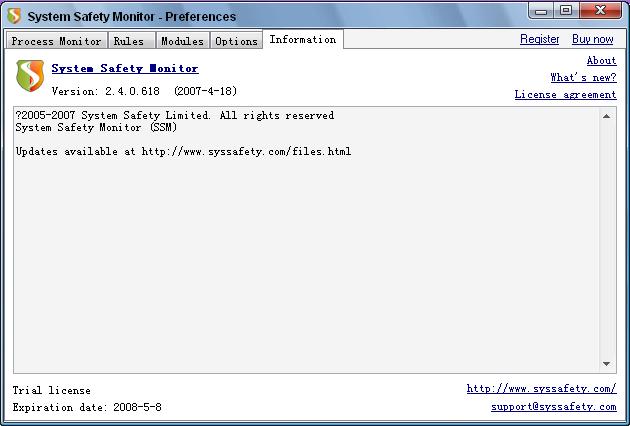Click the System Safety Monitor title link
The image size is (630, 426).
(x=125, y=68)
